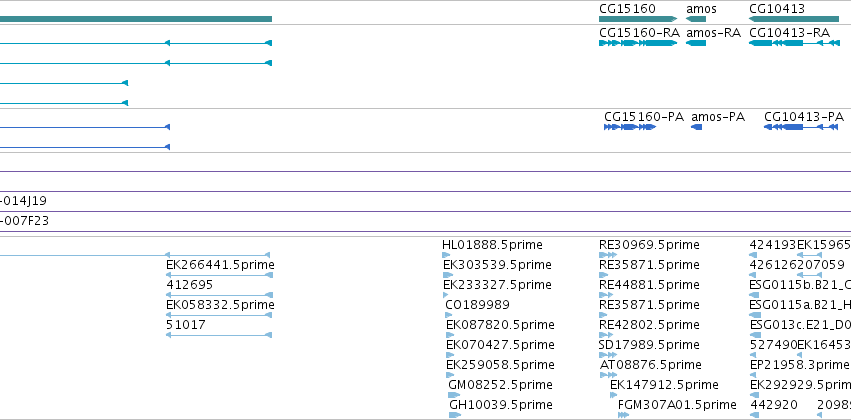Screen dimensions: 851x420
Task: Click the CG15160 gene arrow bar
Action: click(x=638, y=19)
